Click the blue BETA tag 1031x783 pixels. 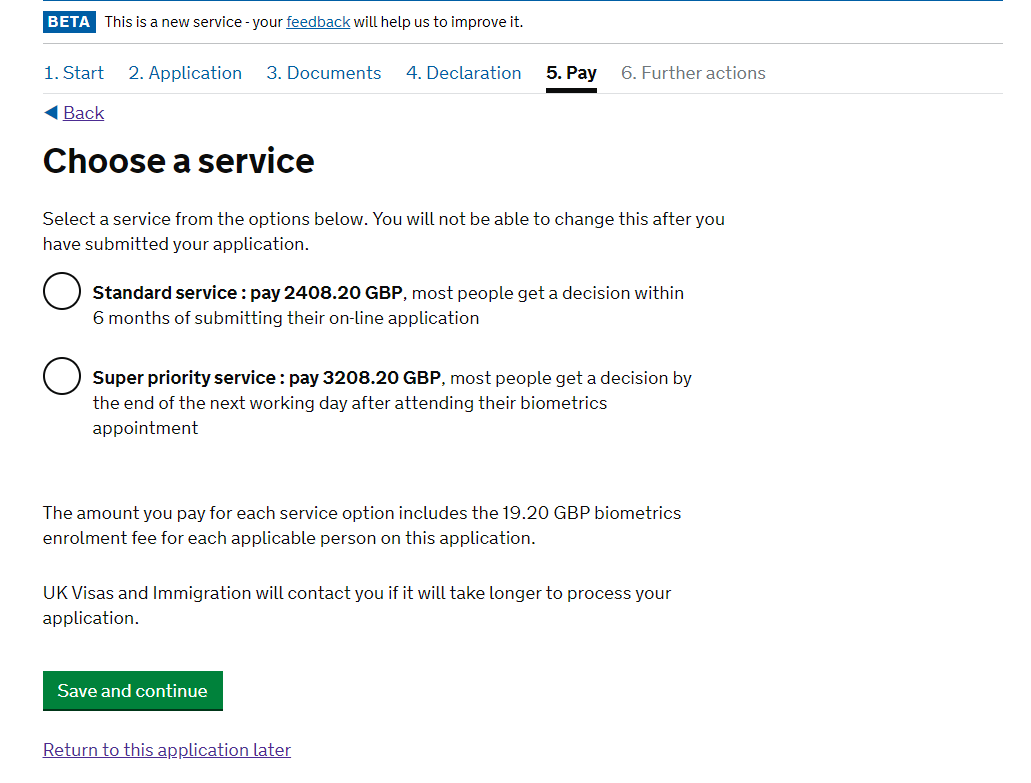69,22
